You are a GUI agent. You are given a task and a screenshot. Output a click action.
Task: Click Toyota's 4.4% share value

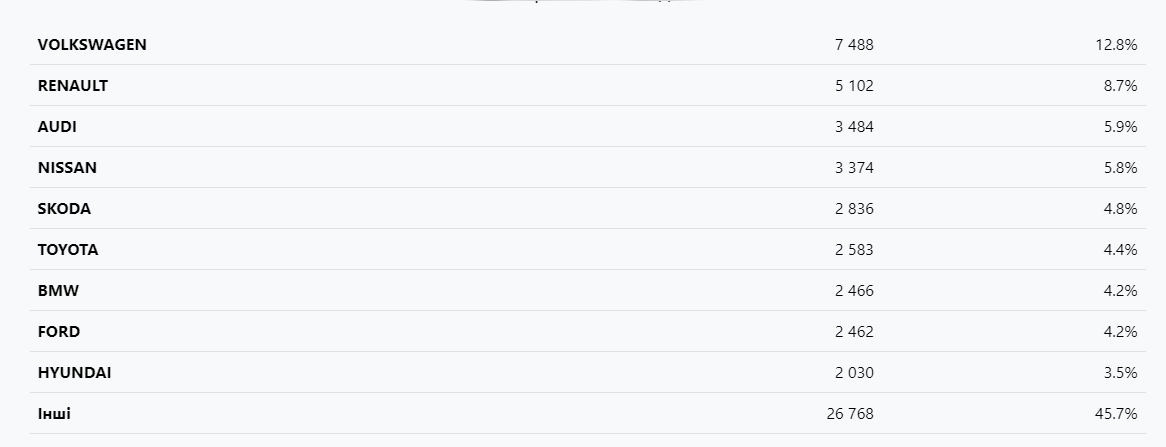[1120, 250]
